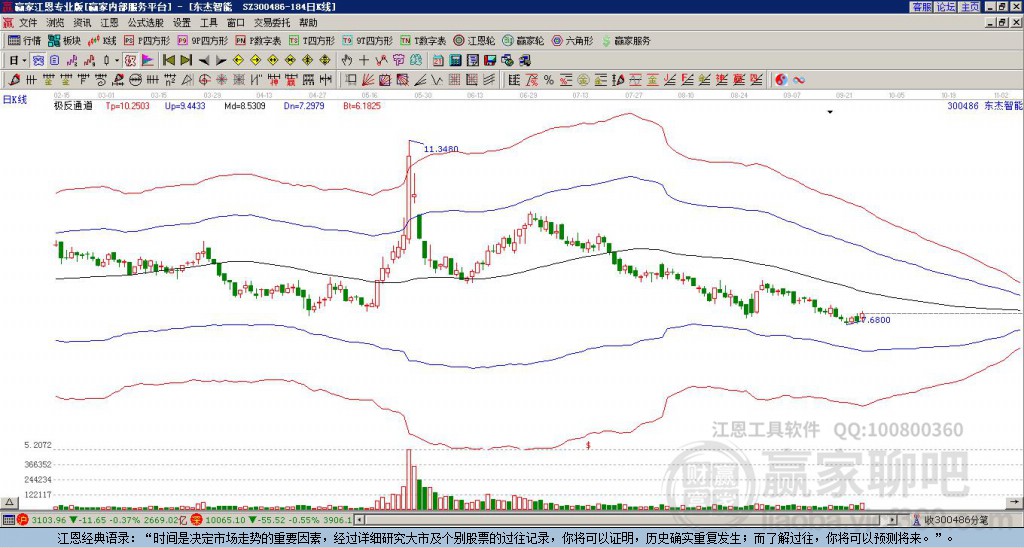The height and width of the screenshot is (548, 1024).
Task: Click the 7.6800 low price label
Action: [876, 320]
